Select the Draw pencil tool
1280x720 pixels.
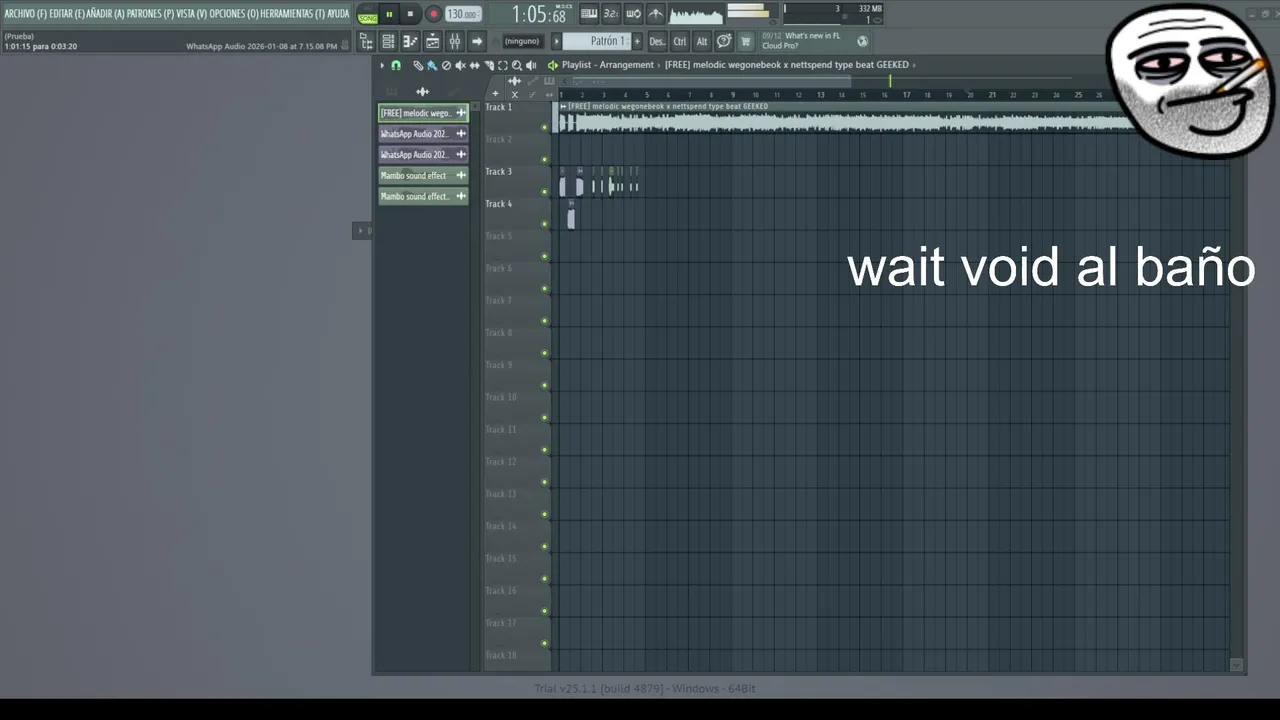[418, 65]
